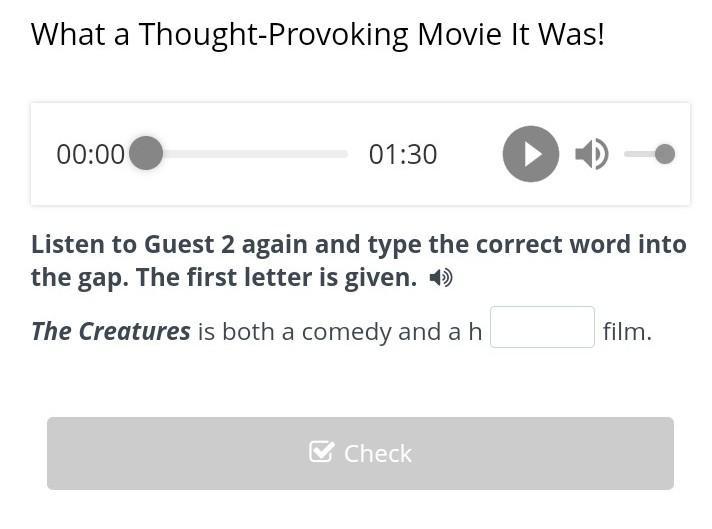Select the italic 'The Creatures' title text
This screenshot has height=529, width=712.
pos(111,331)
